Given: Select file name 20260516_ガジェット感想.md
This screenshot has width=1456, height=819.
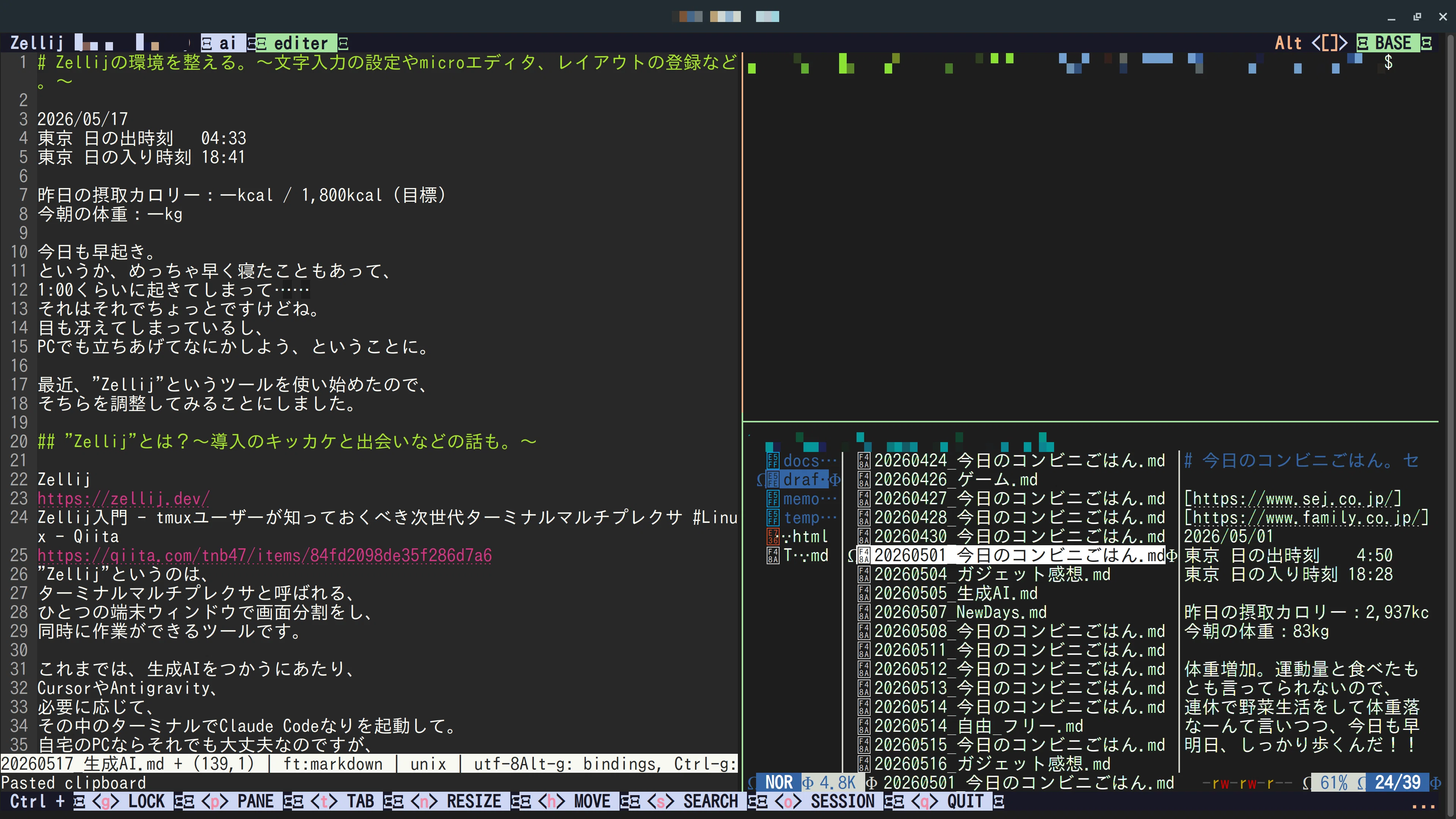Looking at the screenshot, I should (x=993, y=764).
